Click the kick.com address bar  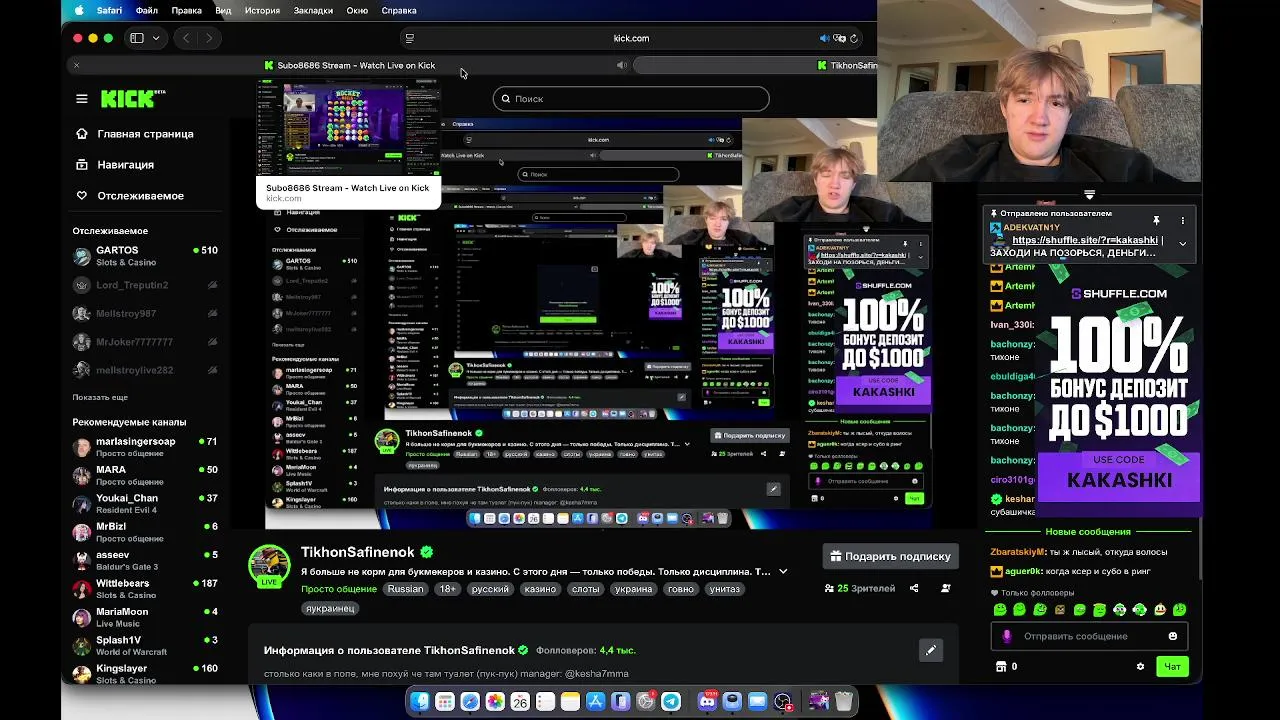[631, 38]
